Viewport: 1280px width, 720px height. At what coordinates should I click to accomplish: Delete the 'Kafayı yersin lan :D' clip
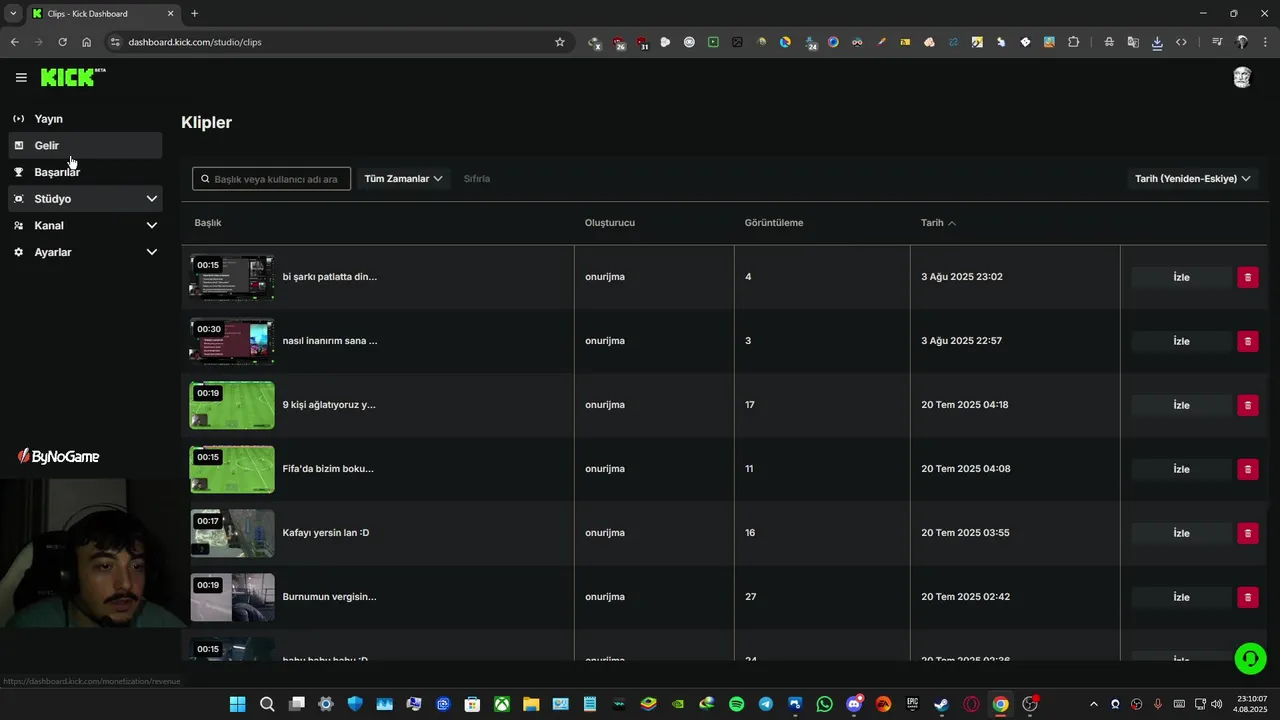click(1247, 533)
